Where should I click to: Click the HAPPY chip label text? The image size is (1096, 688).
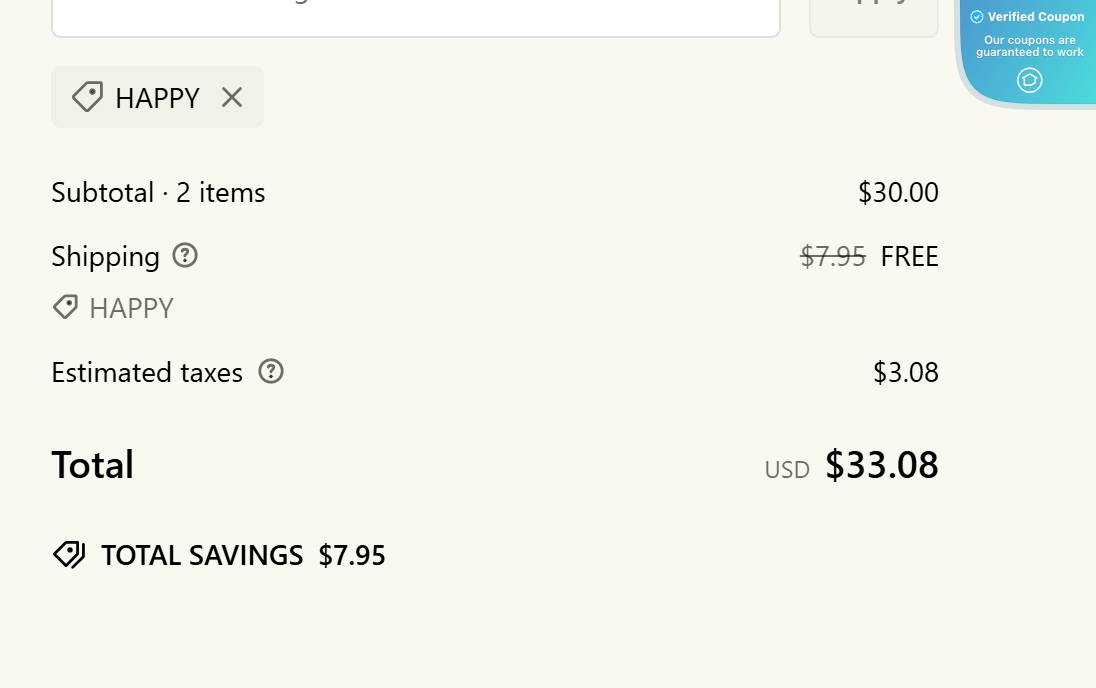(x=157, y=98)
